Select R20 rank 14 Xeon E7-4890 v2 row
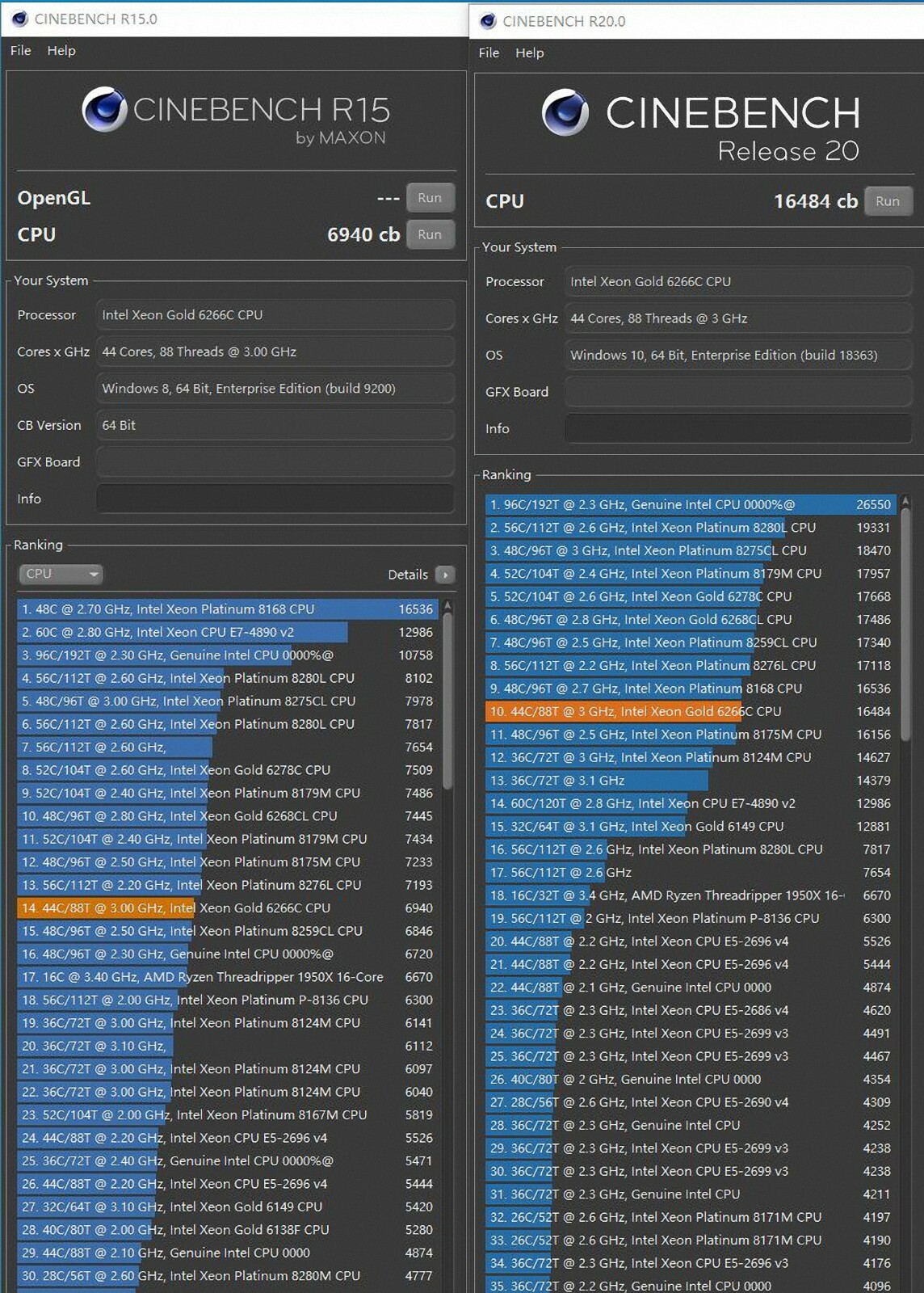Viewport: 924px width, 1293px height. coord(691,804)
